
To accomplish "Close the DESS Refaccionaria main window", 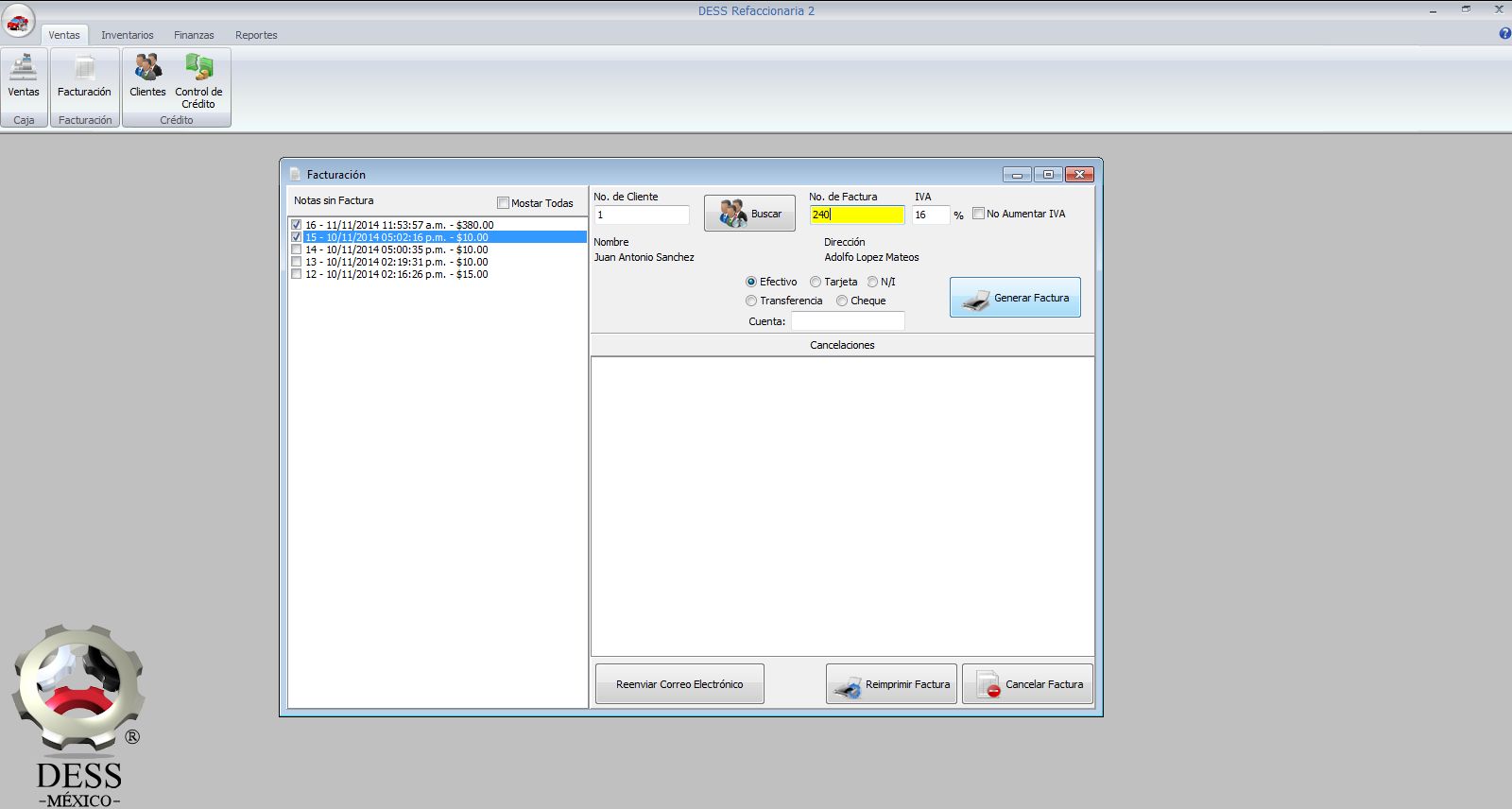I will (1499, 9).
